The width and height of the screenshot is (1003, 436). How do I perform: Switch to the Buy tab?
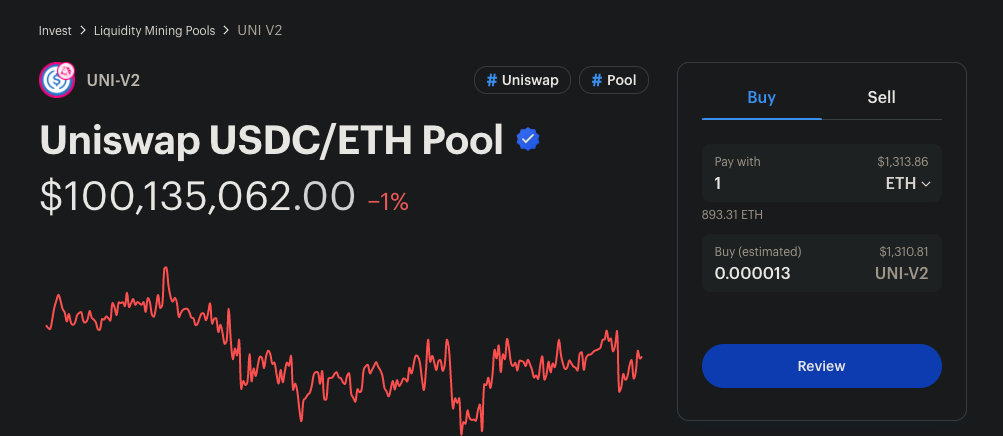(x=761, y=98)
